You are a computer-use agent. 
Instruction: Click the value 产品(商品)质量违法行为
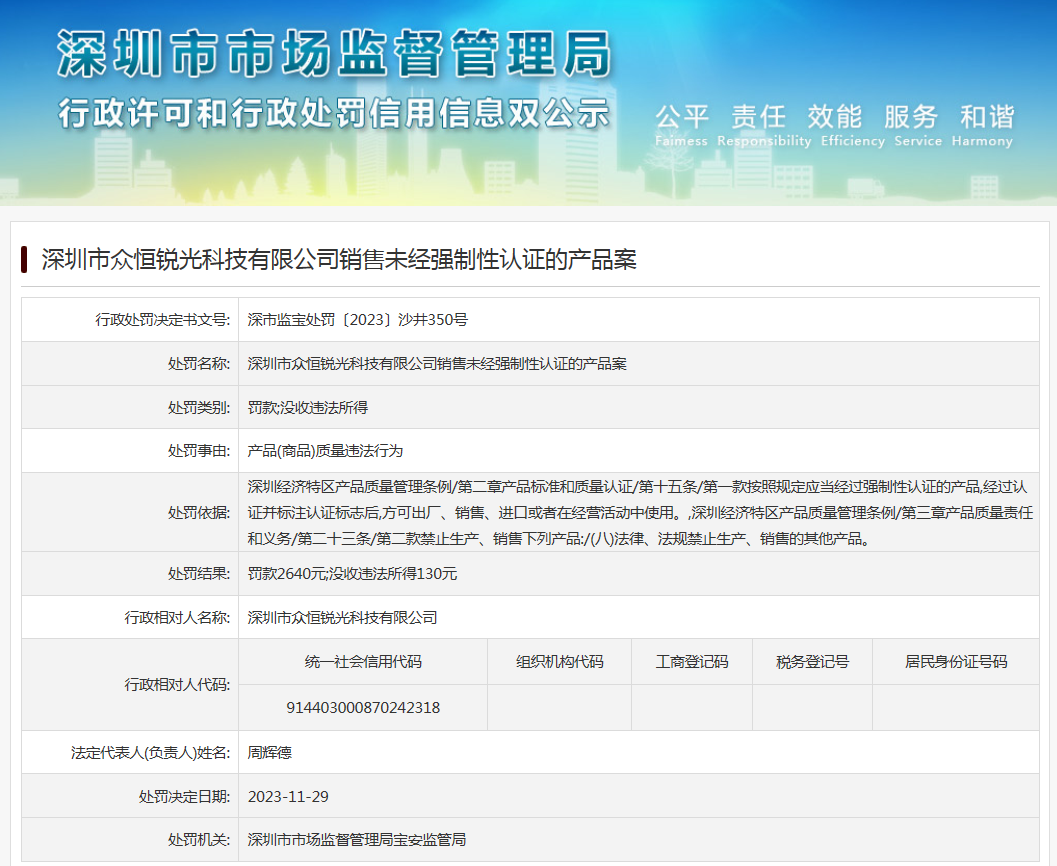(x=325, y=451)
